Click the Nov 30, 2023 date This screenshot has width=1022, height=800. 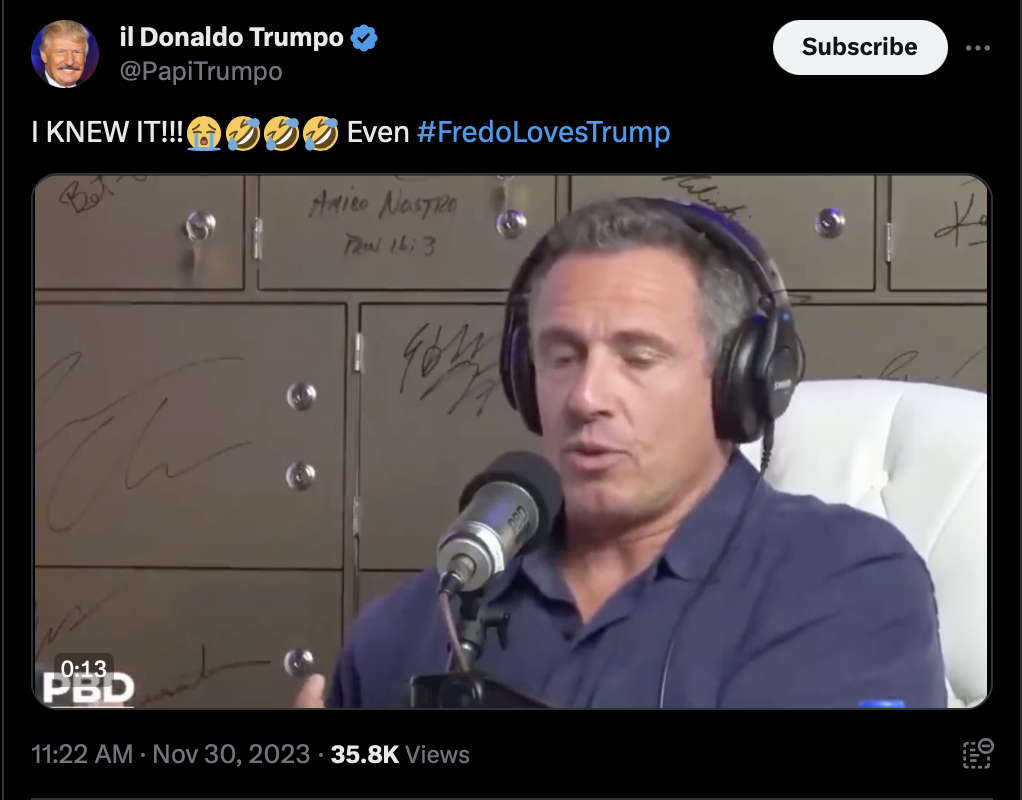[231, 754]
